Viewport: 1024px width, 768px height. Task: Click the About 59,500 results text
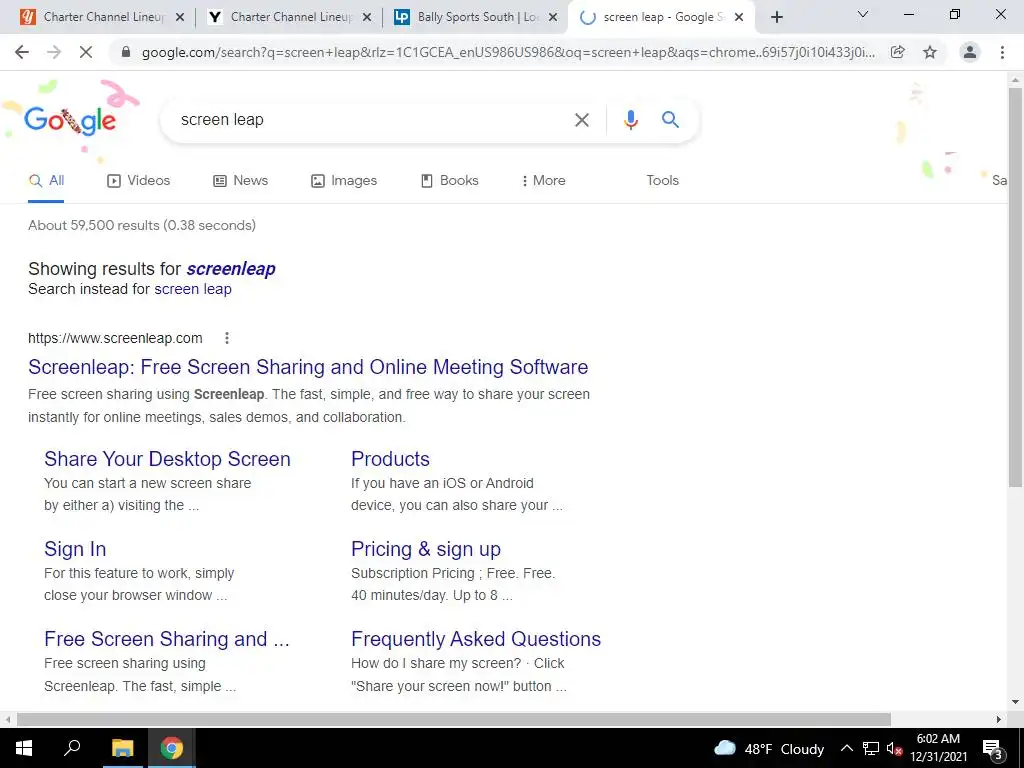pos(142,225)
